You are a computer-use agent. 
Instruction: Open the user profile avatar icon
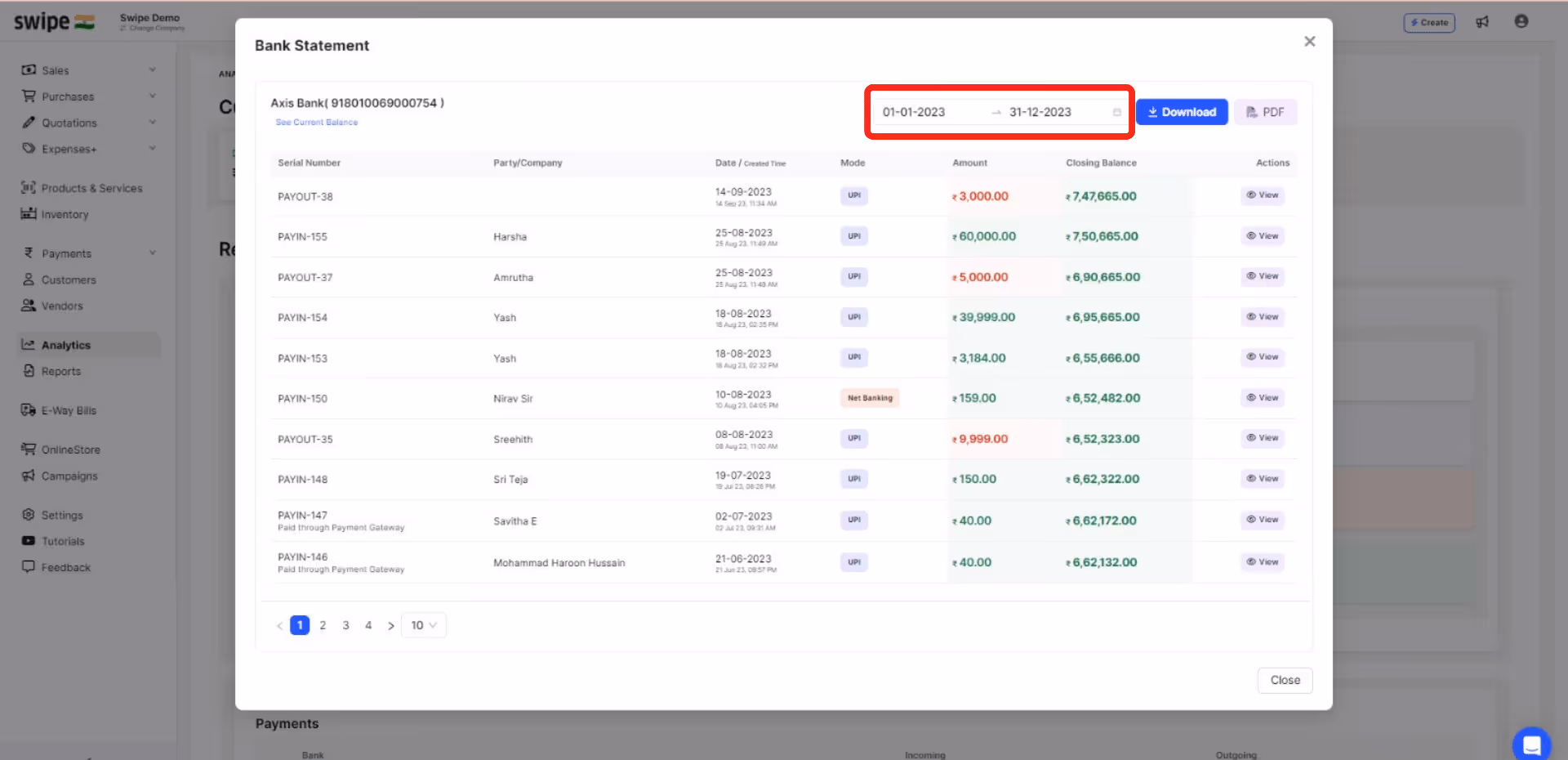coord(1521,21)
